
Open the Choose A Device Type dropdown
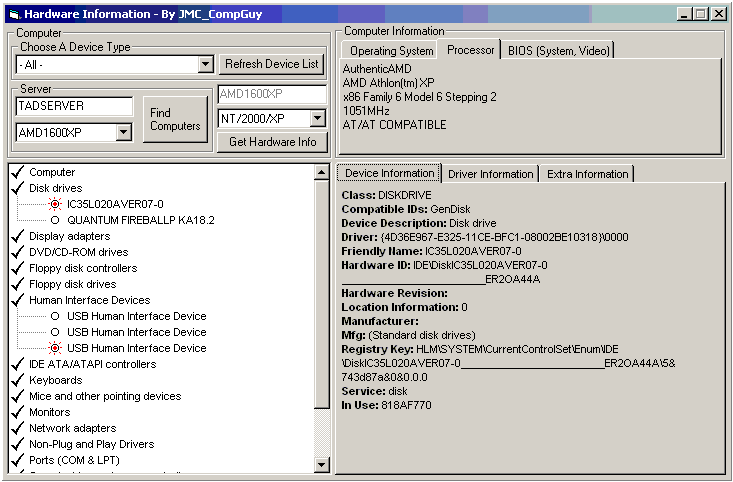click(205, 65)
